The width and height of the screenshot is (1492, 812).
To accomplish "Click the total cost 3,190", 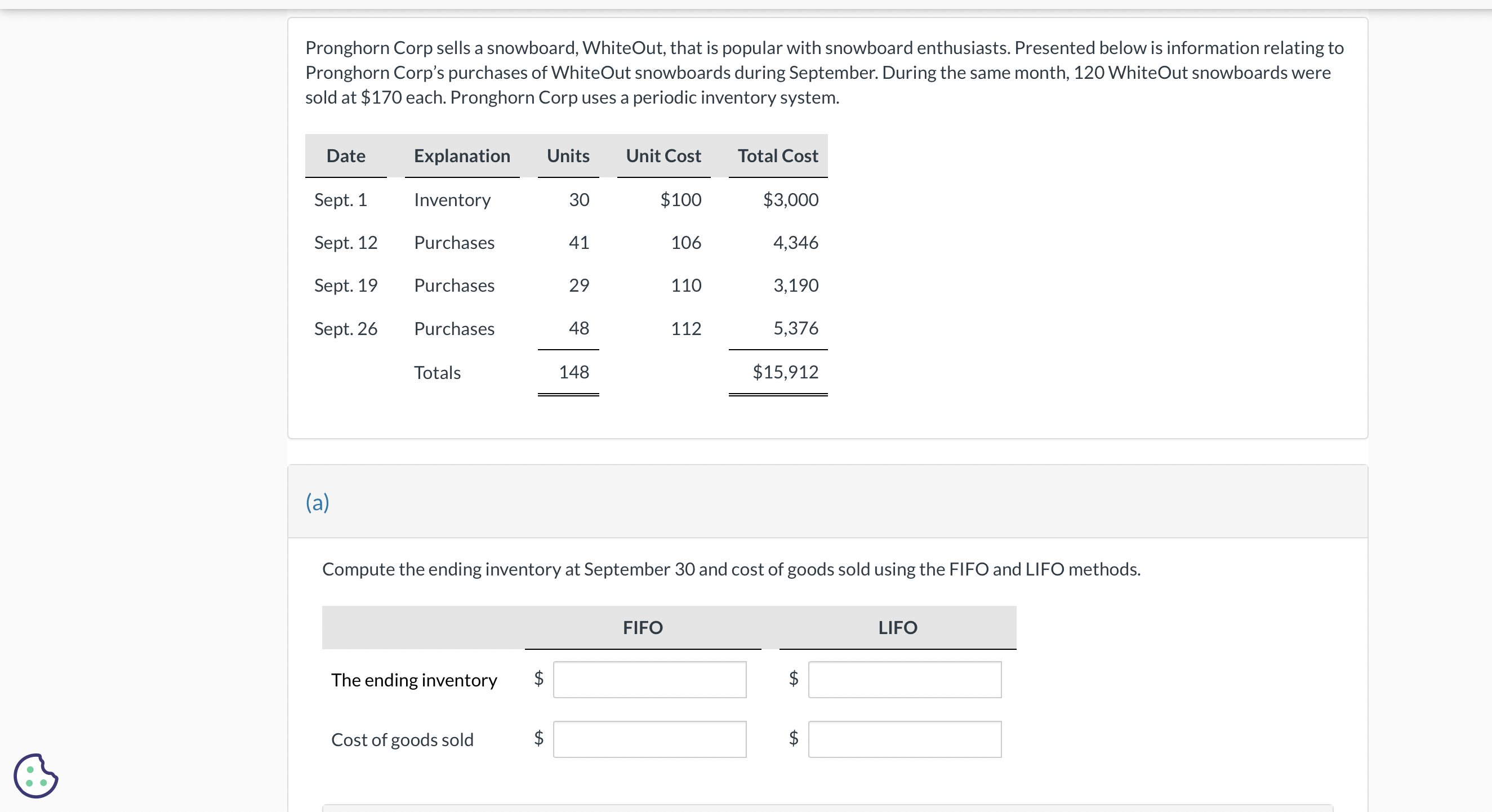I will [796, 285].
